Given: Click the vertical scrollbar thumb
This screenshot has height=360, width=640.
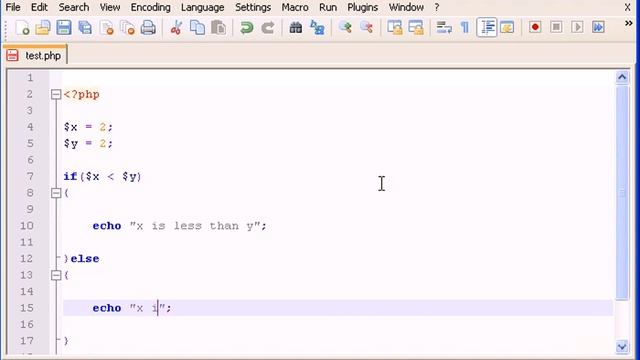Looking at the screenshot, I should [622, 193].
